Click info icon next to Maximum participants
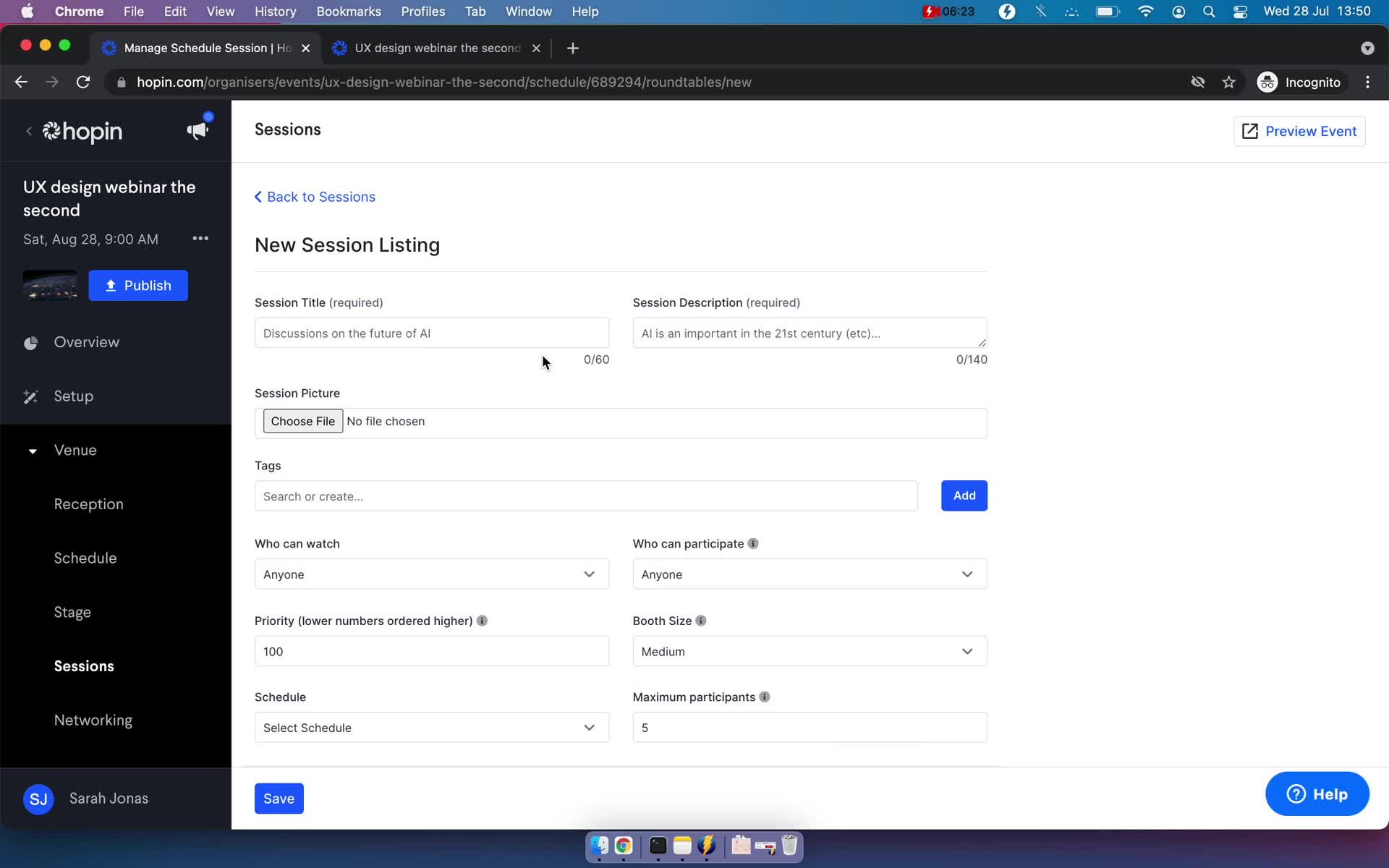 [765, 697]
